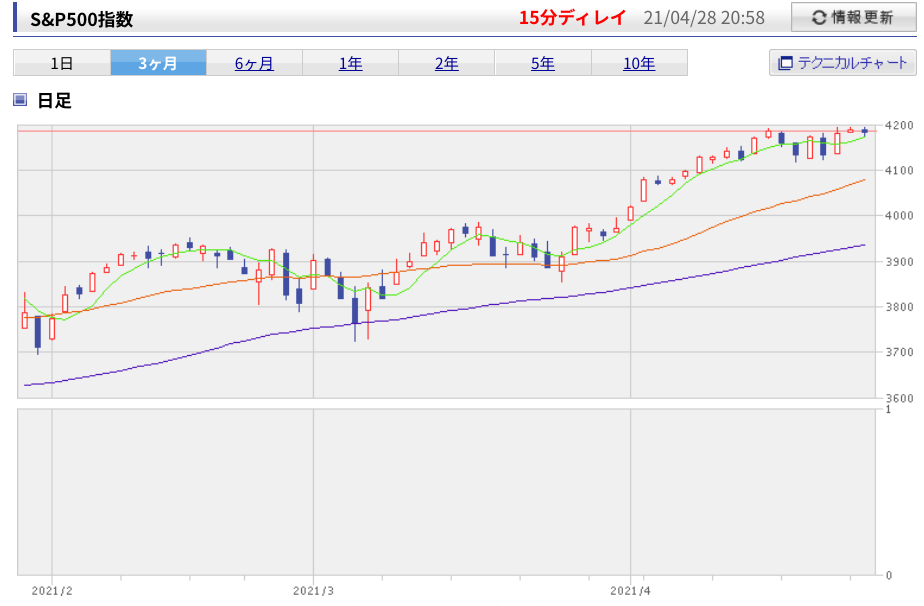Click the S&P500指数 heading
The image size is (924, 606).
pyautogui.click(x=81, y=19)
